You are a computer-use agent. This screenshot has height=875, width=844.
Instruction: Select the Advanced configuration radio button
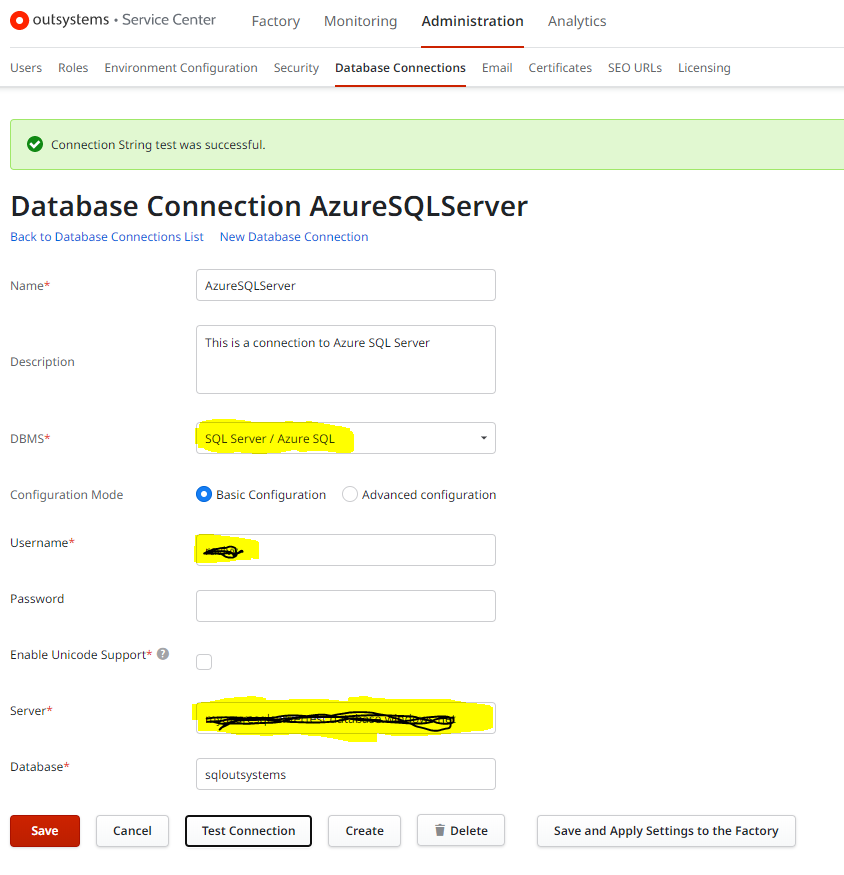[350, 494]
